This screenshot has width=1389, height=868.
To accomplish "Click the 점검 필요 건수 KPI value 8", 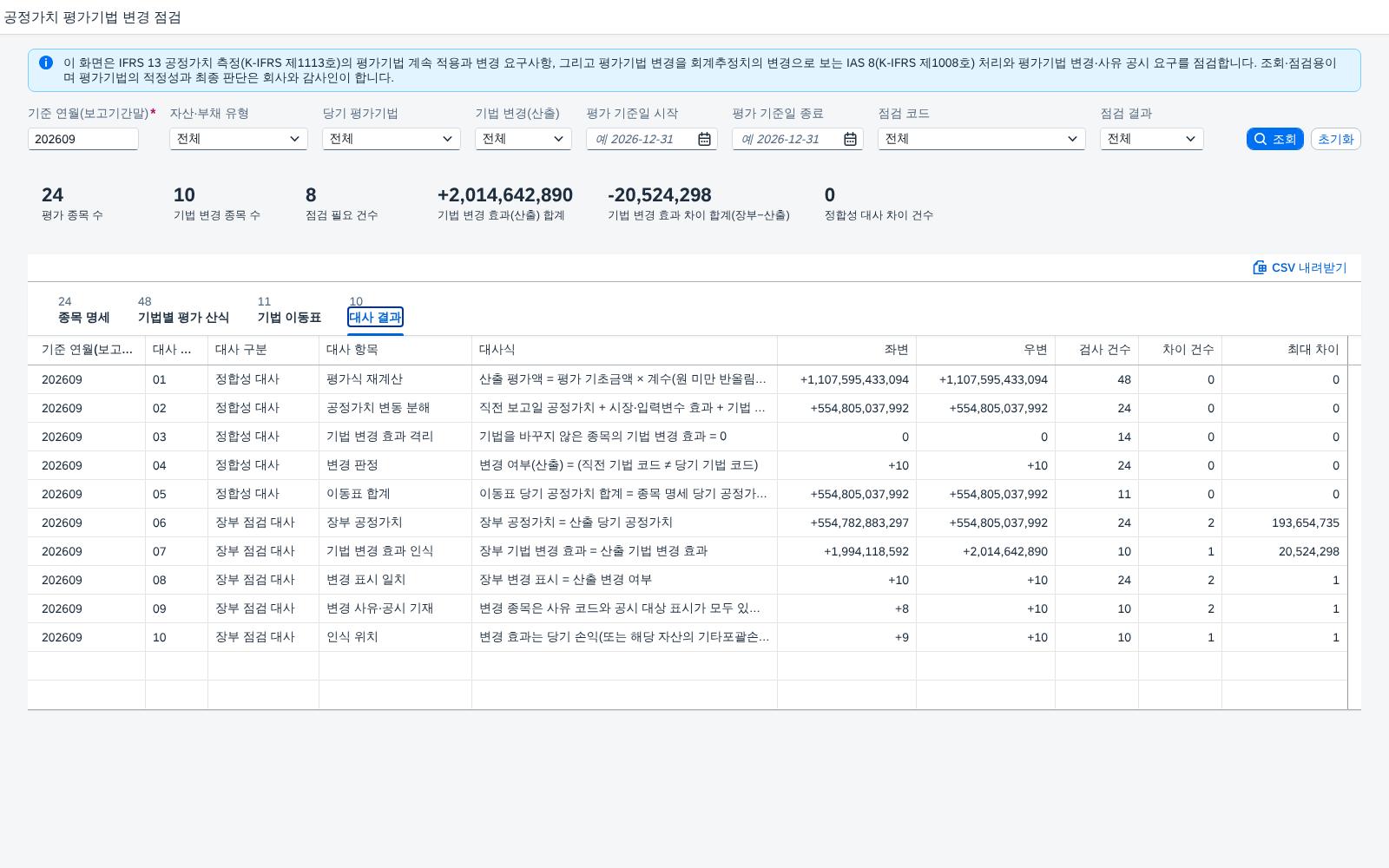I will (311, 195).
